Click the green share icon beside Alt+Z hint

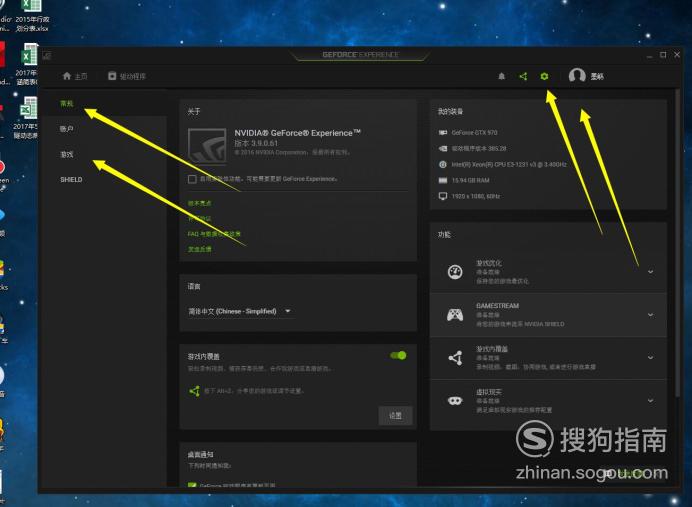click(194, 391)
